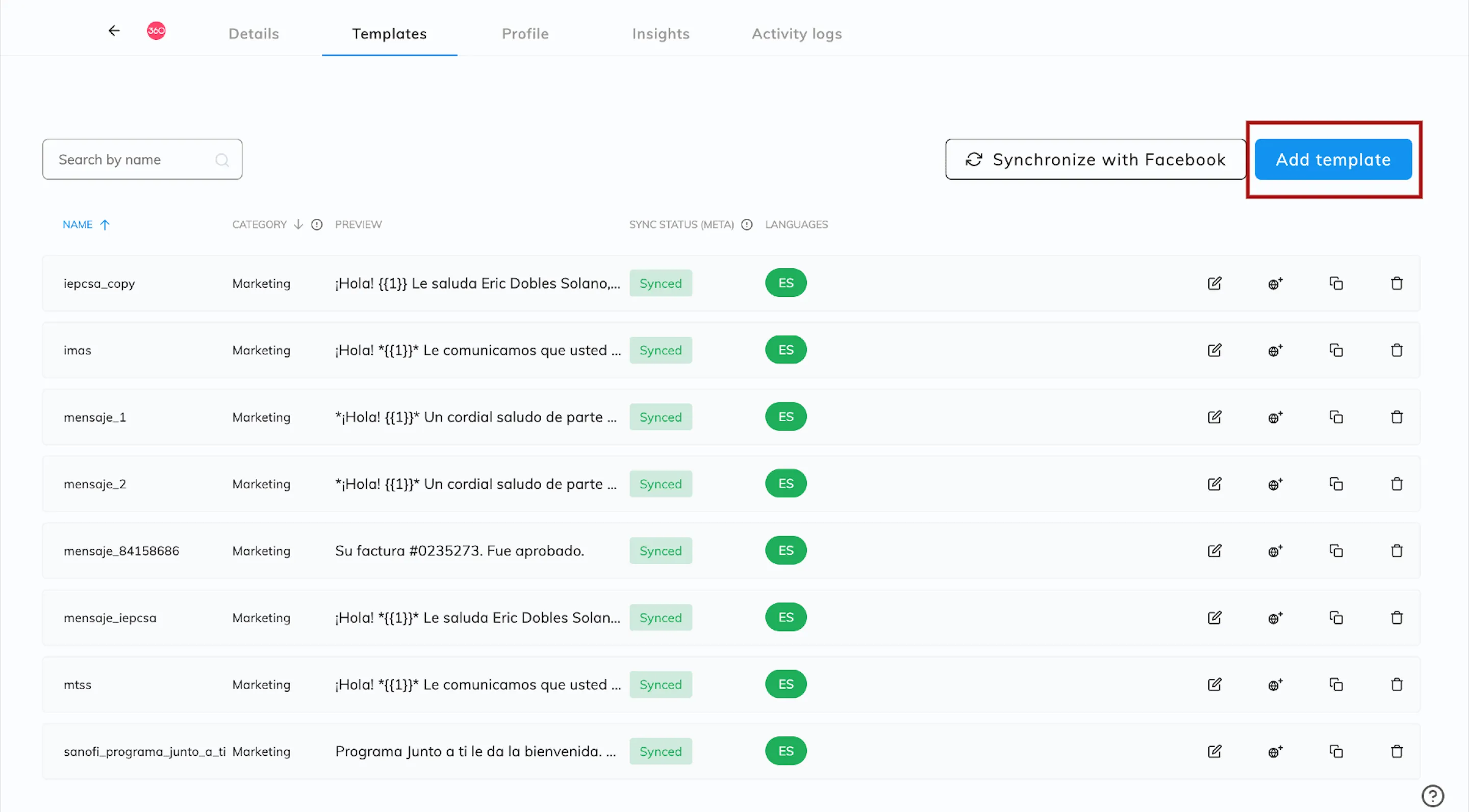Duplicate the iepcsa_copy template
This screenshot has height=812, width=1469.
tap(1336, 284)
